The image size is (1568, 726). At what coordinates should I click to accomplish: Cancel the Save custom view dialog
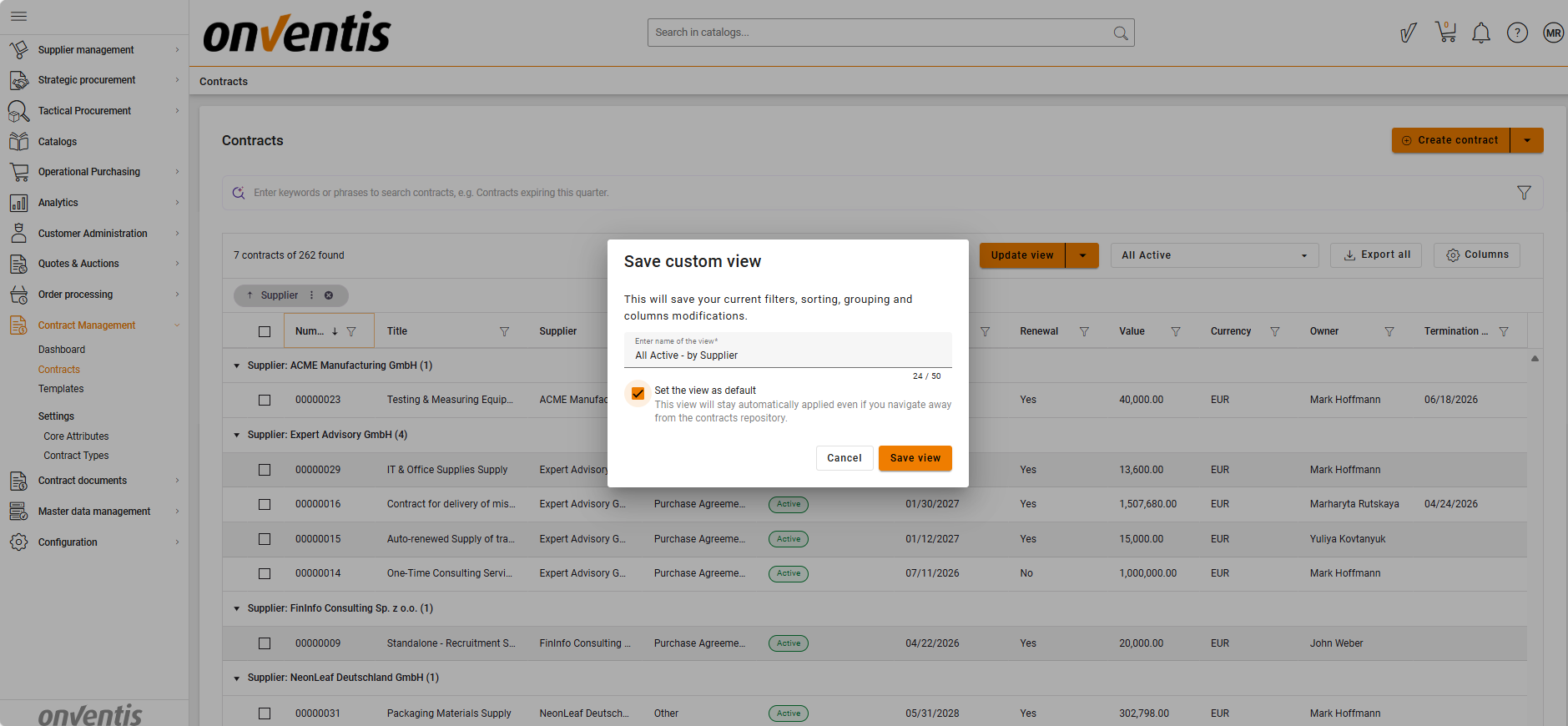click(844, 458)
